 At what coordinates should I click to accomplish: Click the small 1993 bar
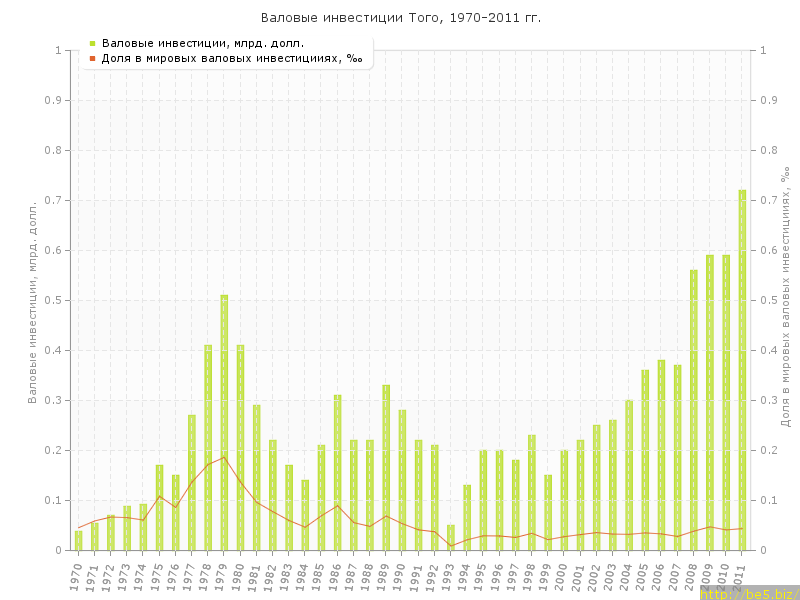(x=450, y=538)
